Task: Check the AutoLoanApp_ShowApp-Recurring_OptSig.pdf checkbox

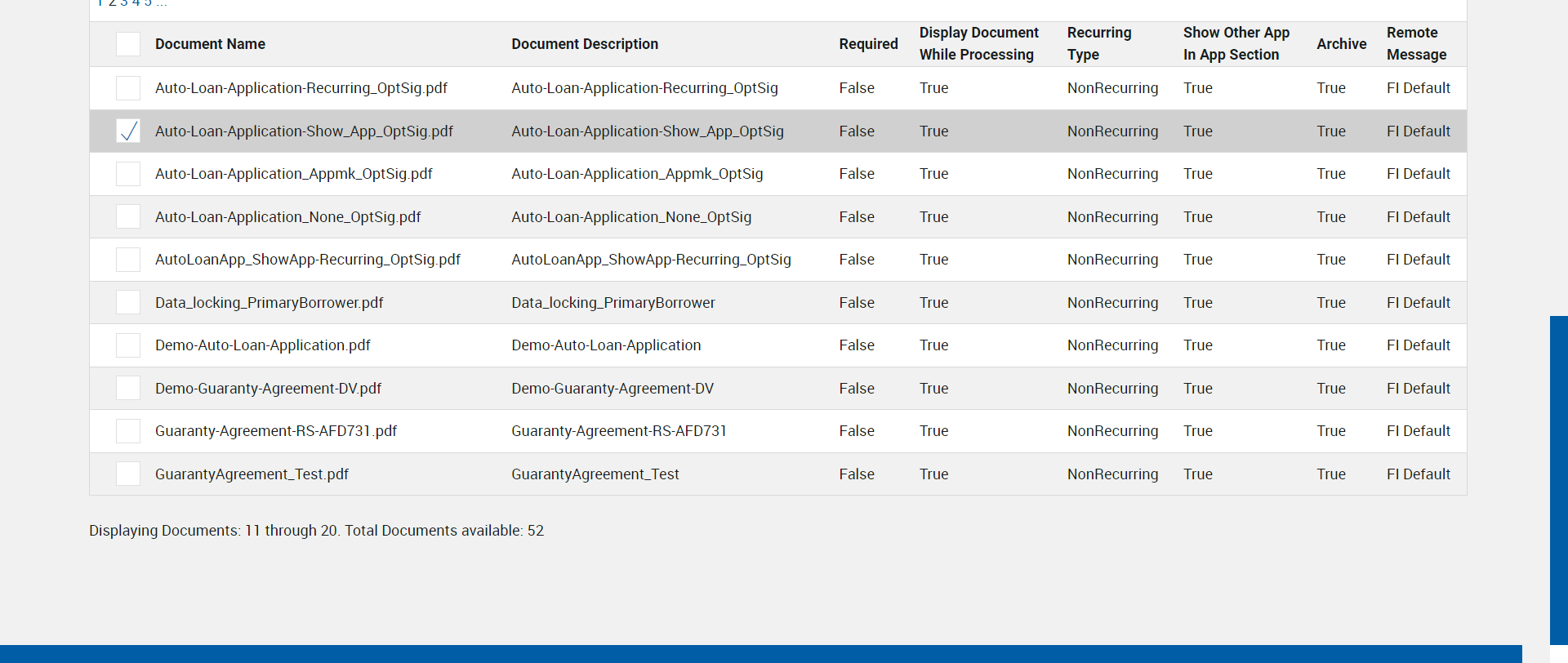Action: pos(128,260)
